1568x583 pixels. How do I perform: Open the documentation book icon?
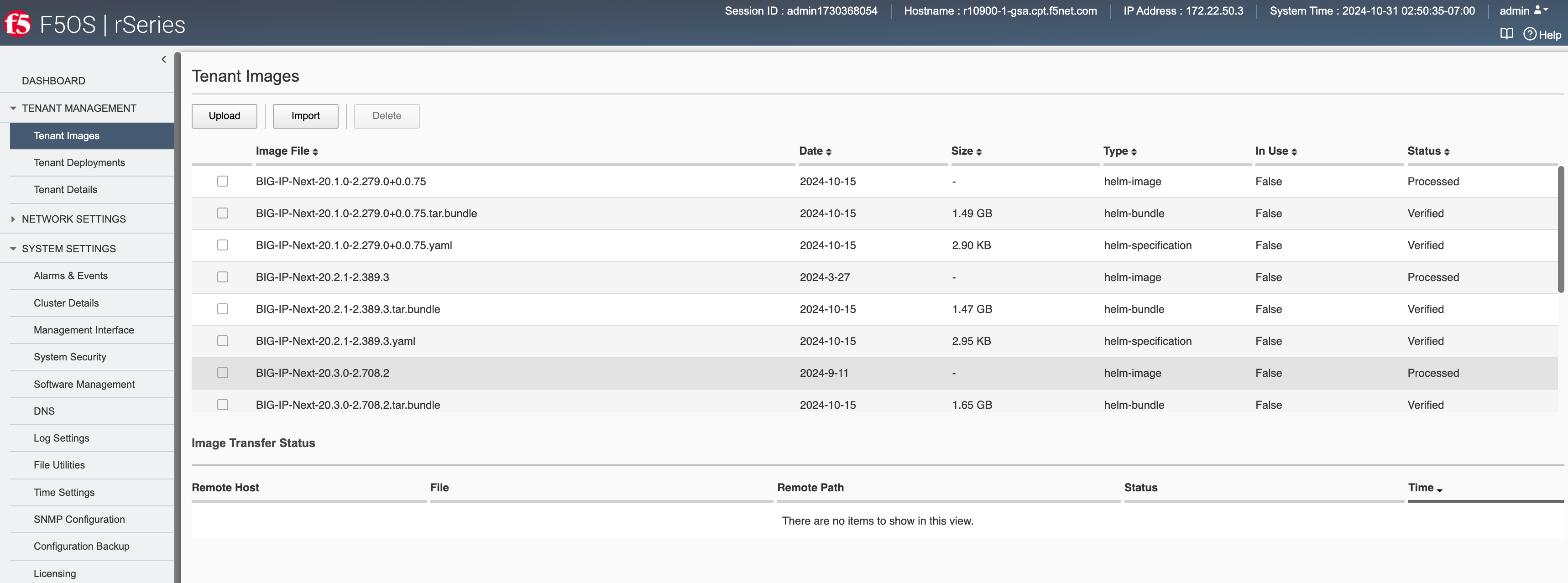coord(1506,34)
